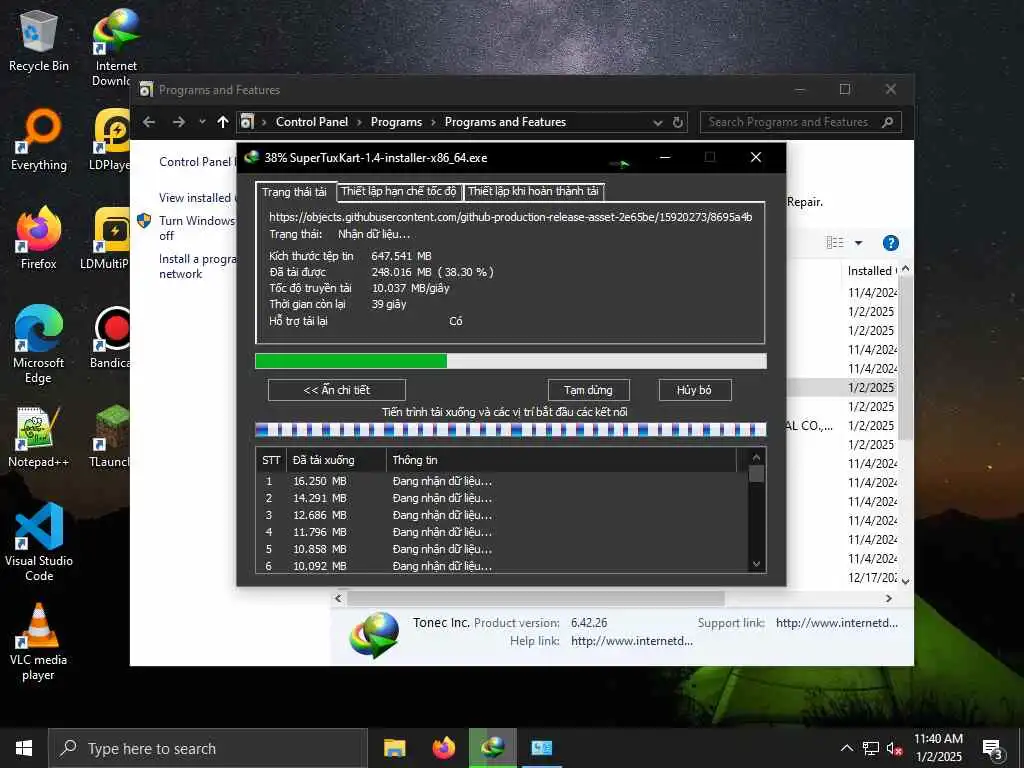Cancel download with 'Hủy bỏ' button
This screenshot has height=768, width=1024.
[x=694, y=390]
